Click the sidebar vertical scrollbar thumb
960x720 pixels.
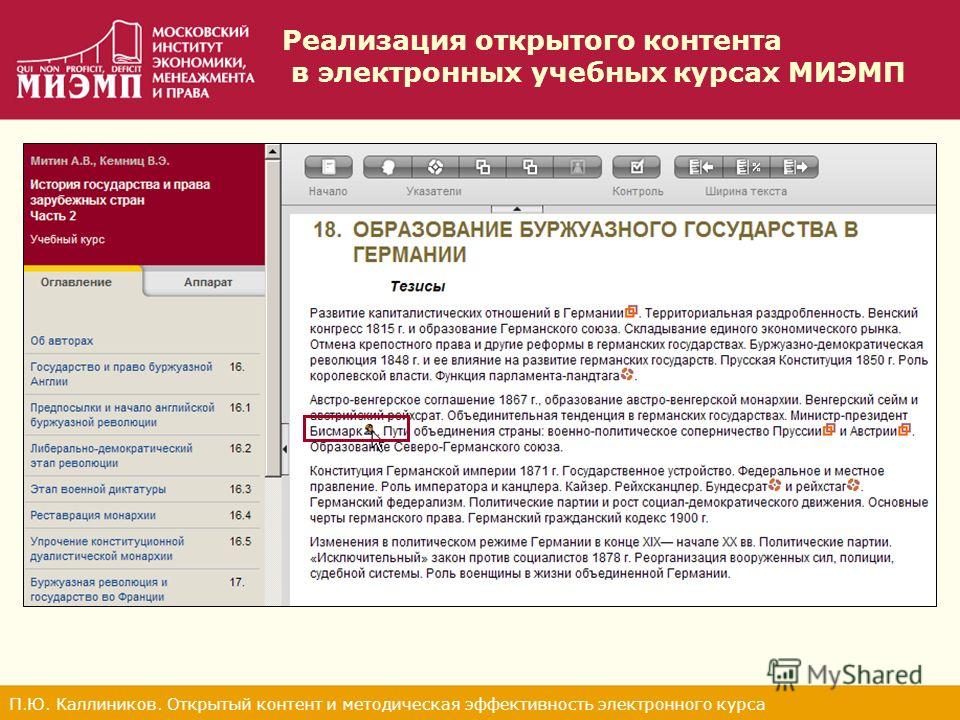273,318
